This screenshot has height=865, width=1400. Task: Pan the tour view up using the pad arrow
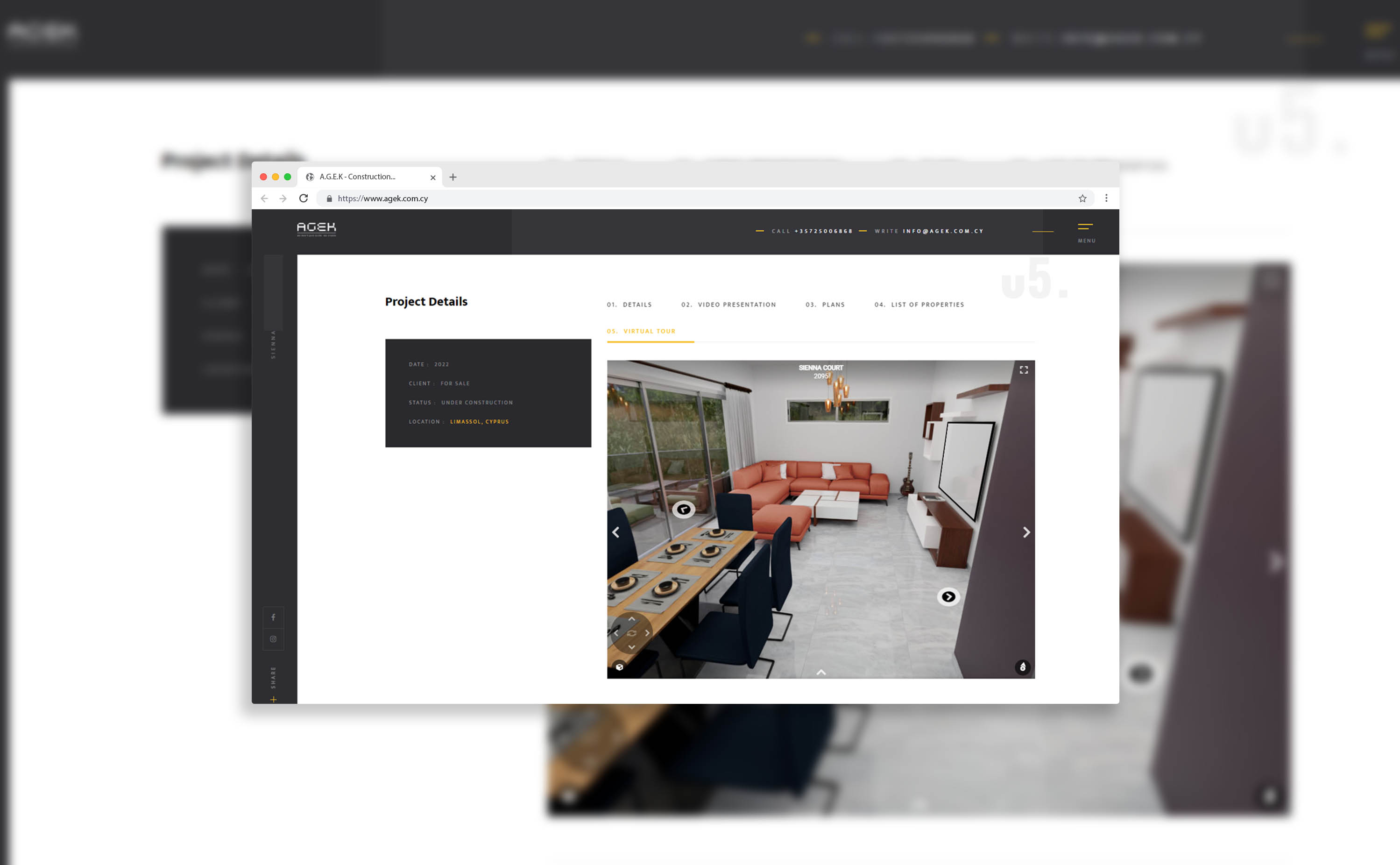(x=631, y=619)
